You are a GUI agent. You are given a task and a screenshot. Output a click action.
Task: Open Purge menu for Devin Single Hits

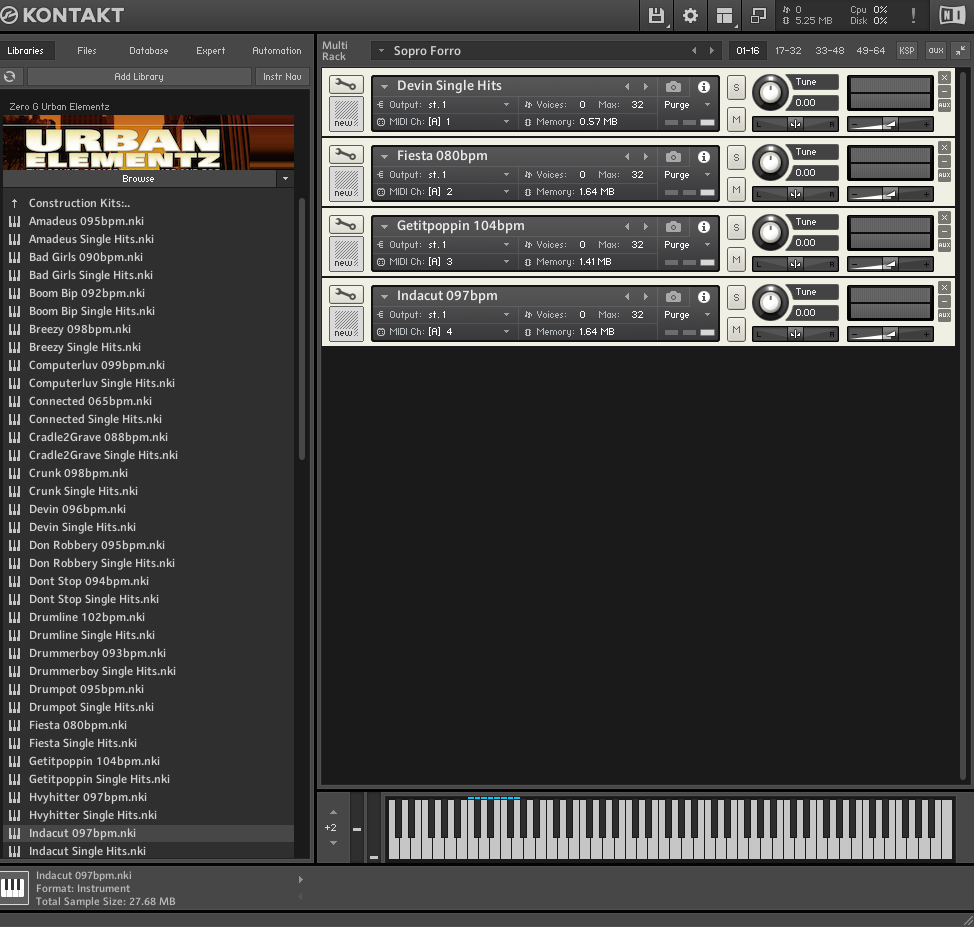pos(708,105)
